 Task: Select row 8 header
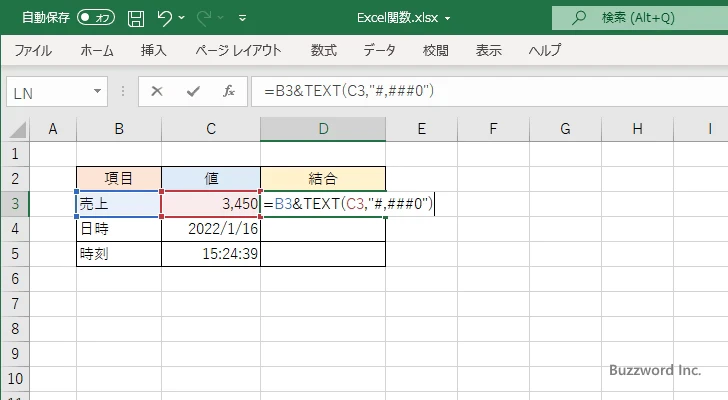pos(15,329)
